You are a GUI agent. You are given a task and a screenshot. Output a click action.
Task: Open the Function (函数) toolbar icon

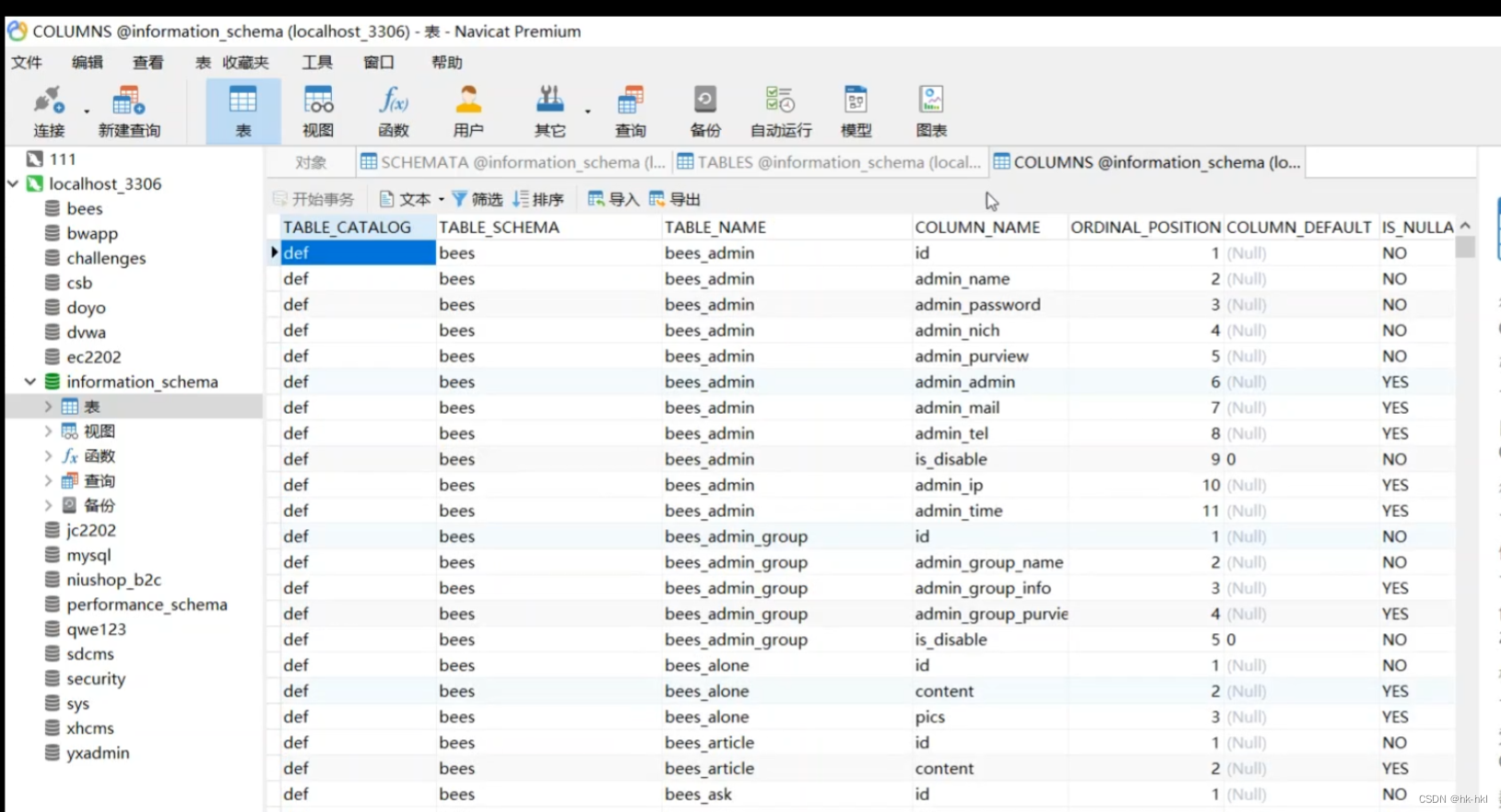394,111
